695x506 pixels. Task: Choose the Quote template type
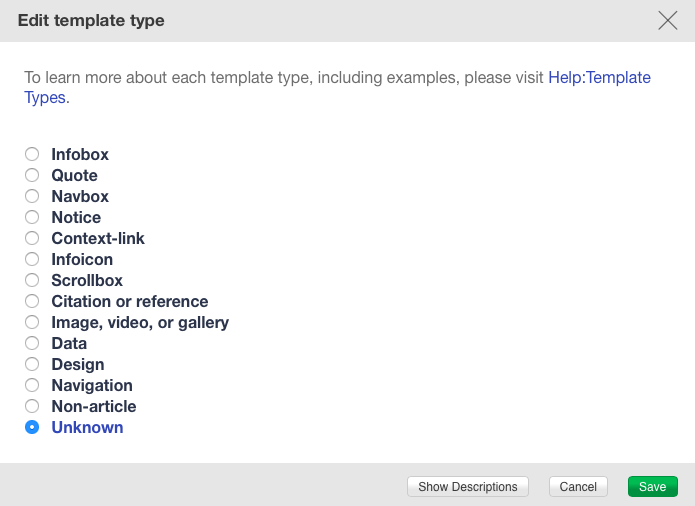coord(32,176)
